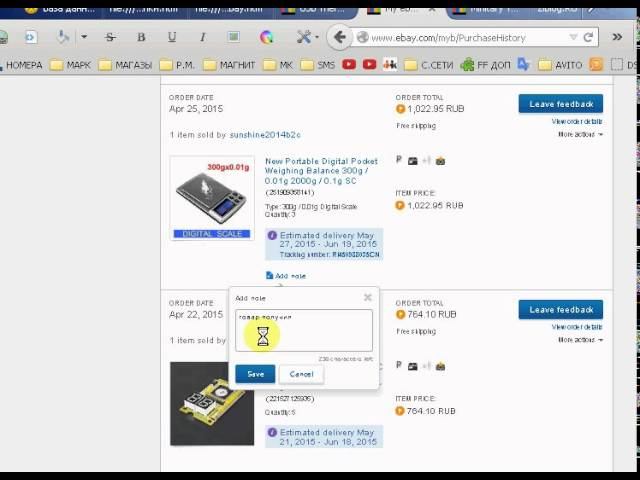Open the address bar history dropdown arrow
The height and width of the screenshot is (480, 640).
(x=573, y=38)
